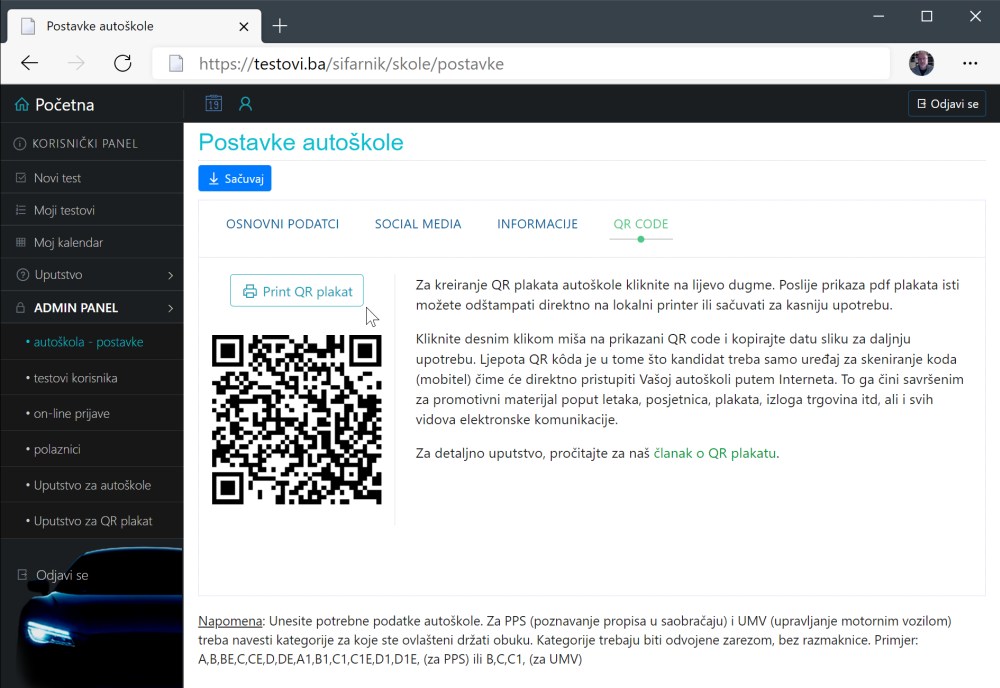Click the page icon in address bar
Screen dimensions: 1000x688
tap(176, 63)
